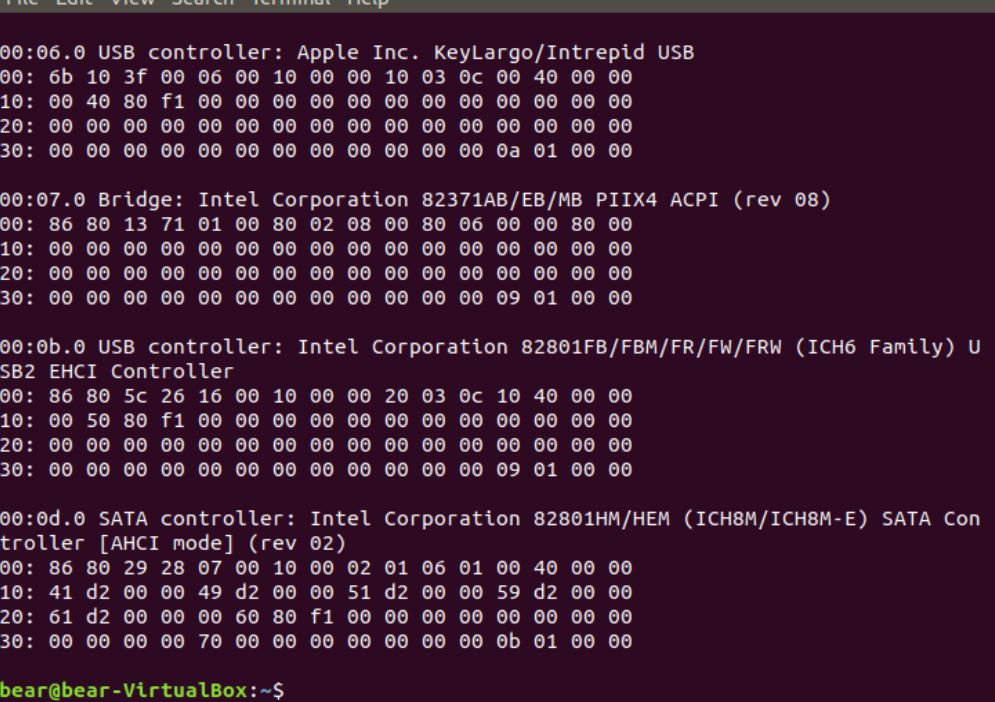The height and width of the screenshot is (702, 995).
Task: Click the 'SB2 EHCI Controller' wrapped line
Action: pos(117,371)
